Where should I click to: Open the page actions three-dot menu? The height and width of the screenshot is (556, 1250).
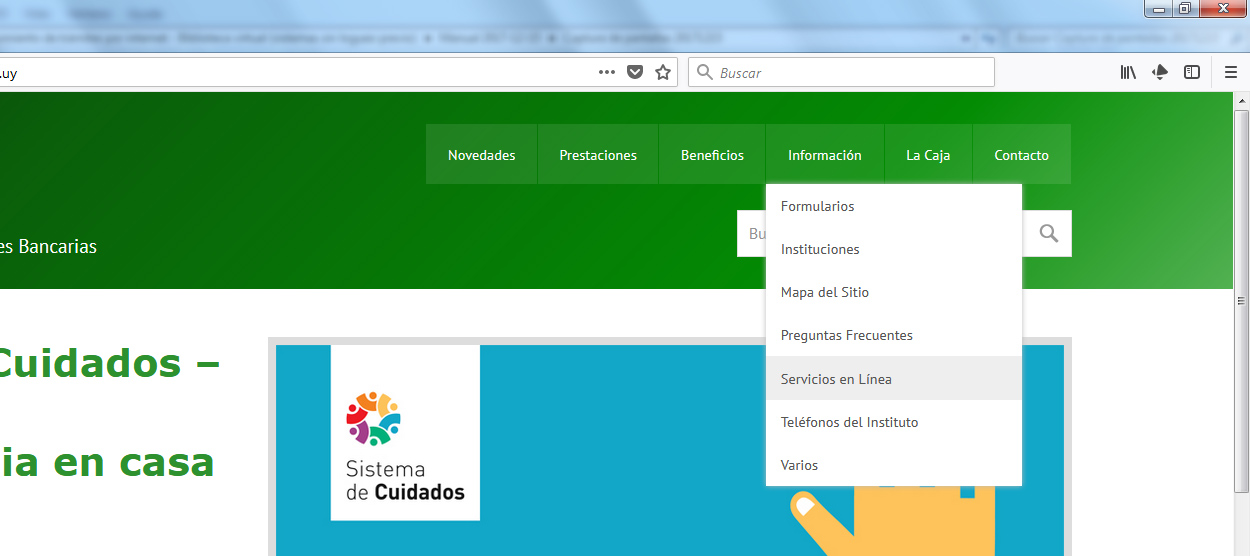[607, 72]
